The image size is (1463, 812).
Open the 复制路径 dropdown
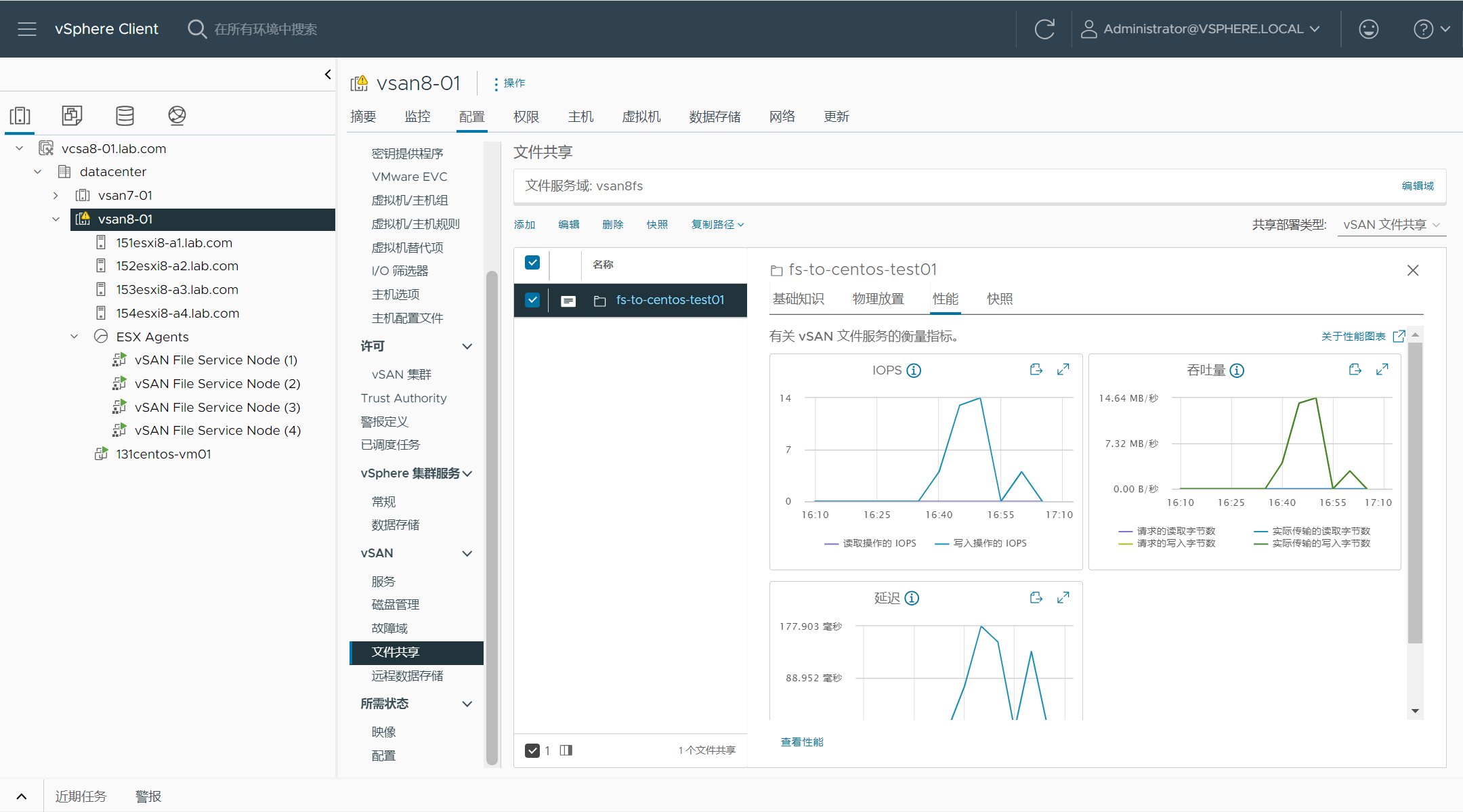point(717,225)
